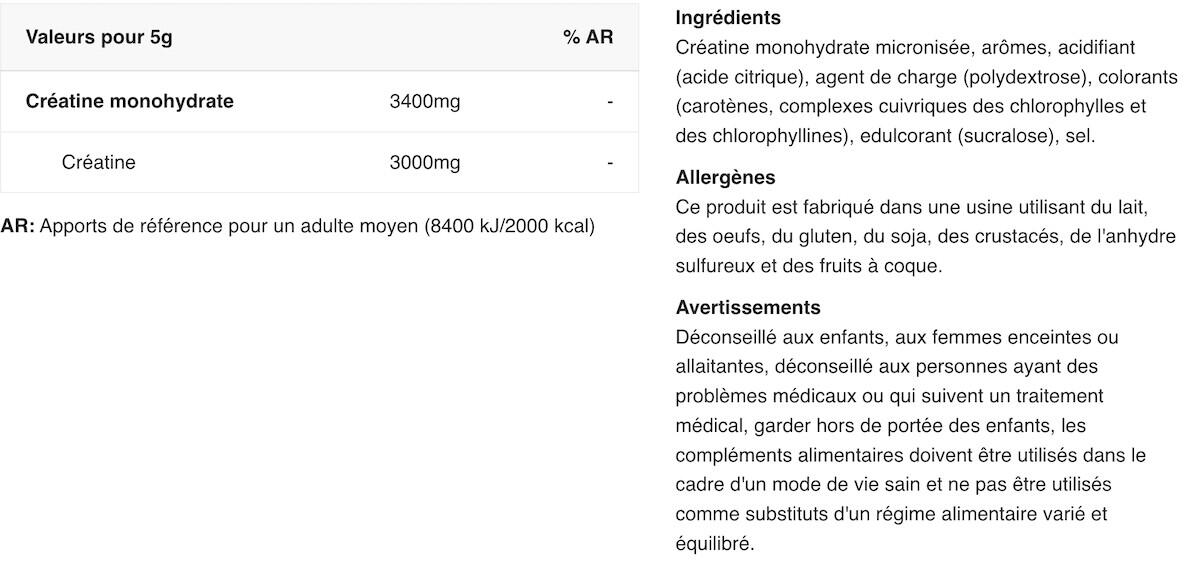
Task: Click the word "équilibré" ending the warnings
Action: [x=714, y=544]
